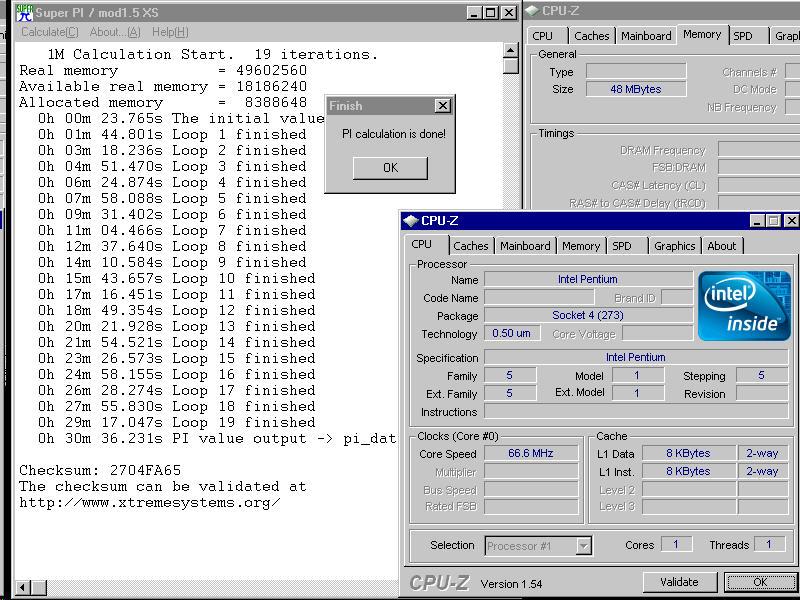Select Memory tab in background CPU-Z window
The width and height of the screenshot is (800, 600).
tap(702, 35)
